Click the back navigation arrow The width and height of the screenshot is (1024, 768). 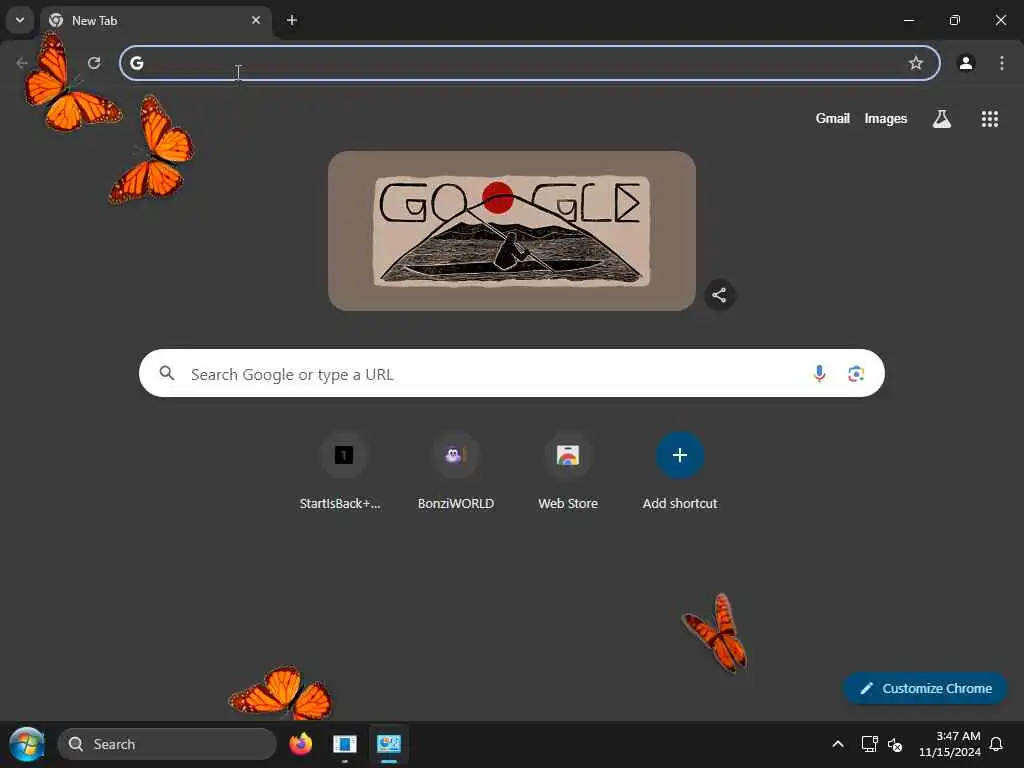click(x=22, y=63)
